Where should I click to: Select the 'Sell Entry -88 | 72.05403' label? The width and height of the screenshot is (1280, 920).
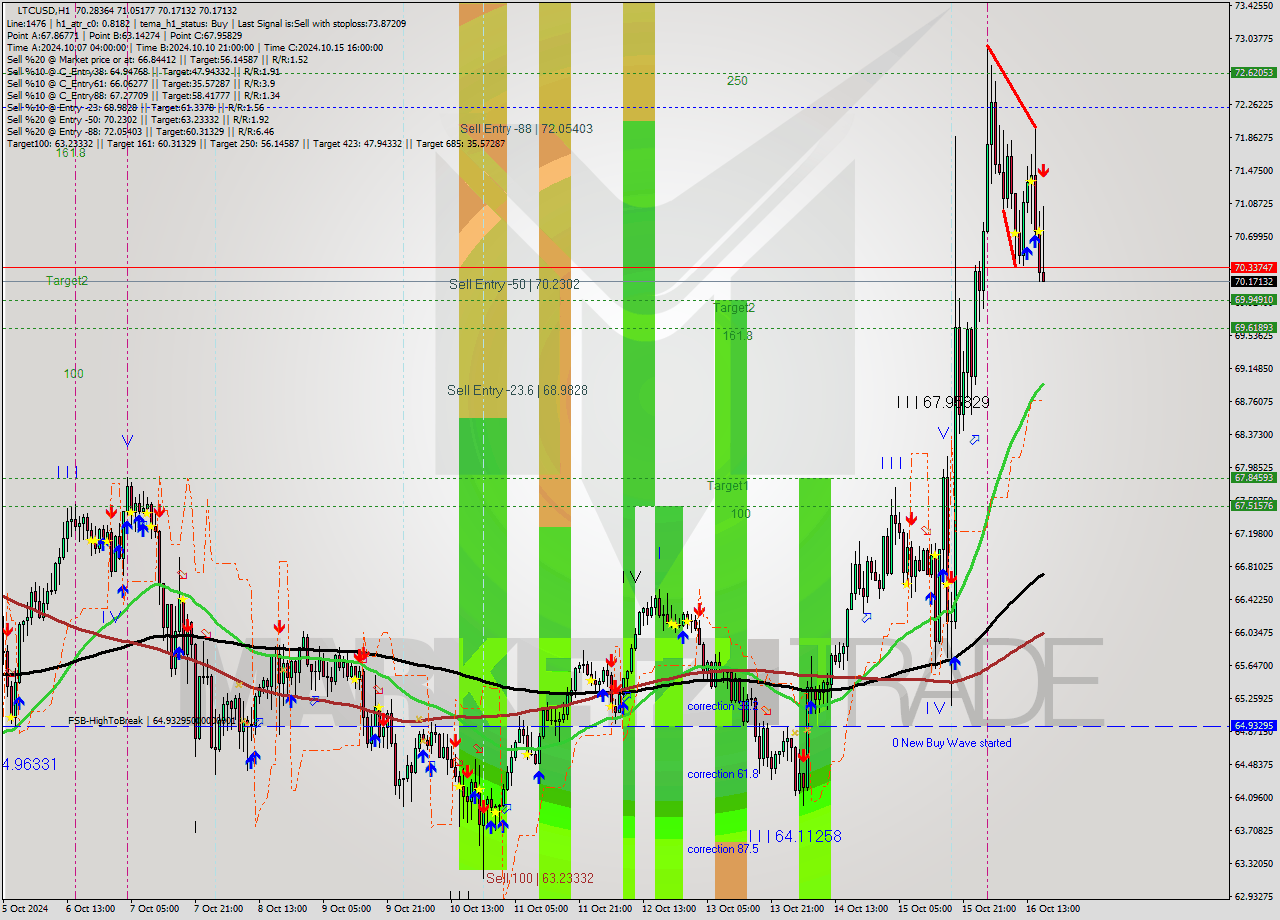click(526, 129)
